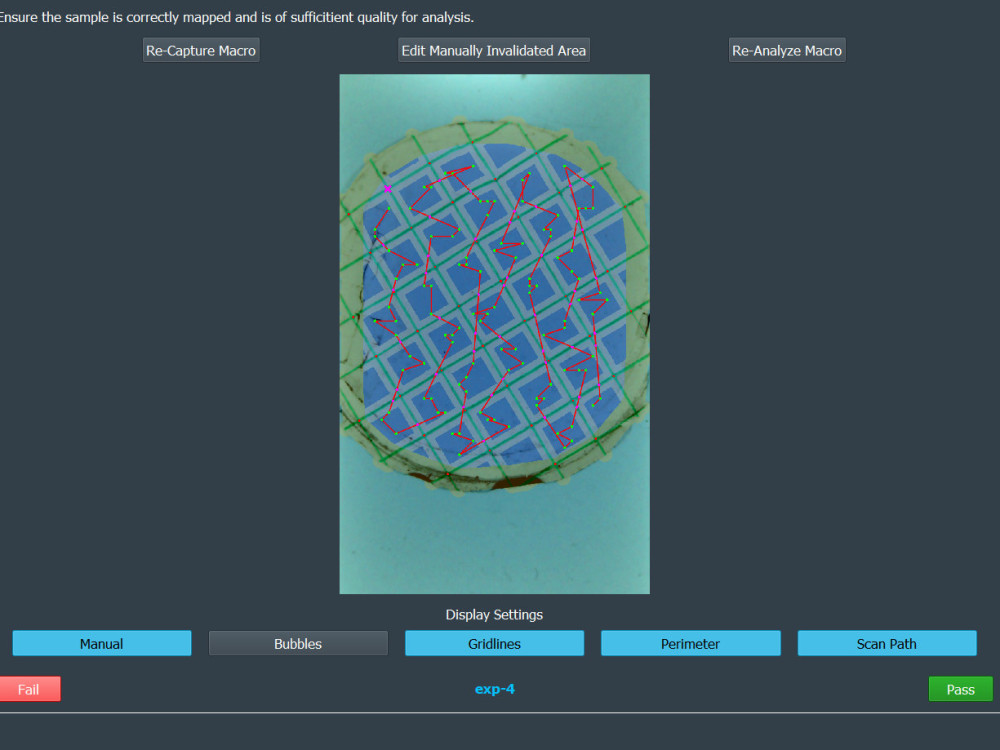Toggle the Gridlines overlay
1000x750 pixels.
pos(494,643)
